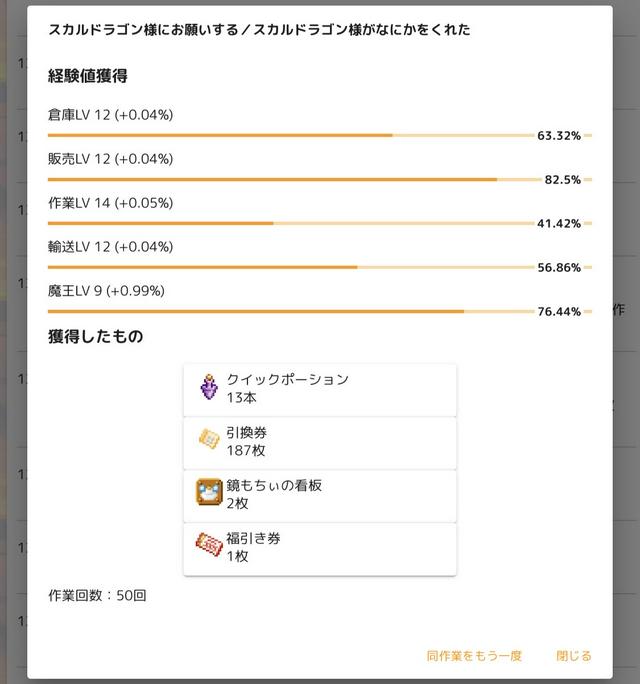Viewport: 640px width, 684px height.
Task: Select the 福引き券 1枚 item card
Action: pos(320,548)
